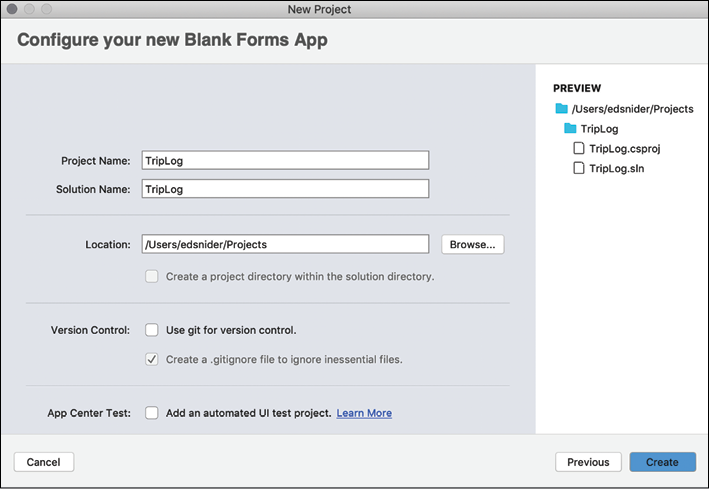This screenshot has width=709, height=489.
Task: Click the red close window button
Action: (13, 9)
